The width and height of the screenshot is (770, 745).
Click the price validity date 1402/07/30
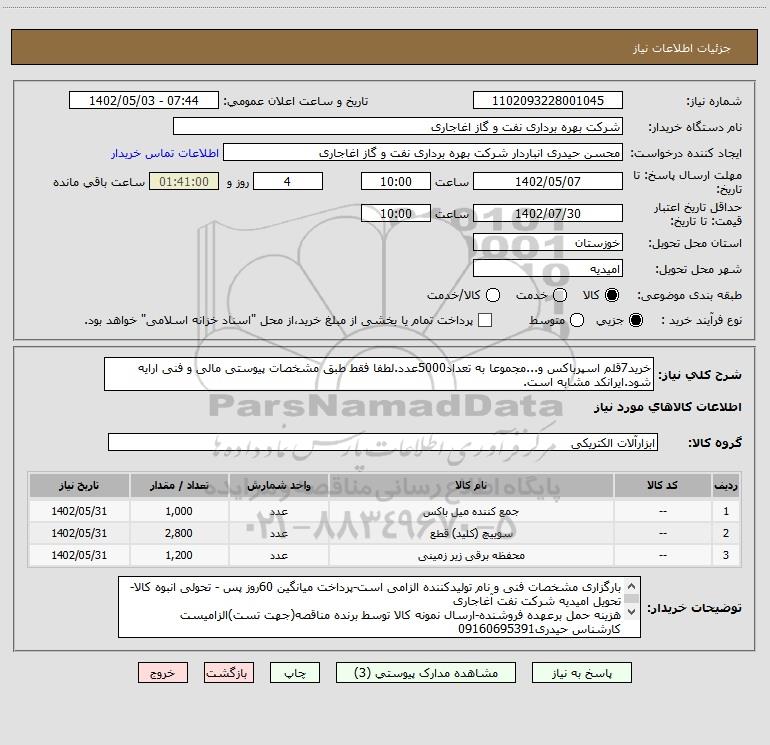(548, 213)
